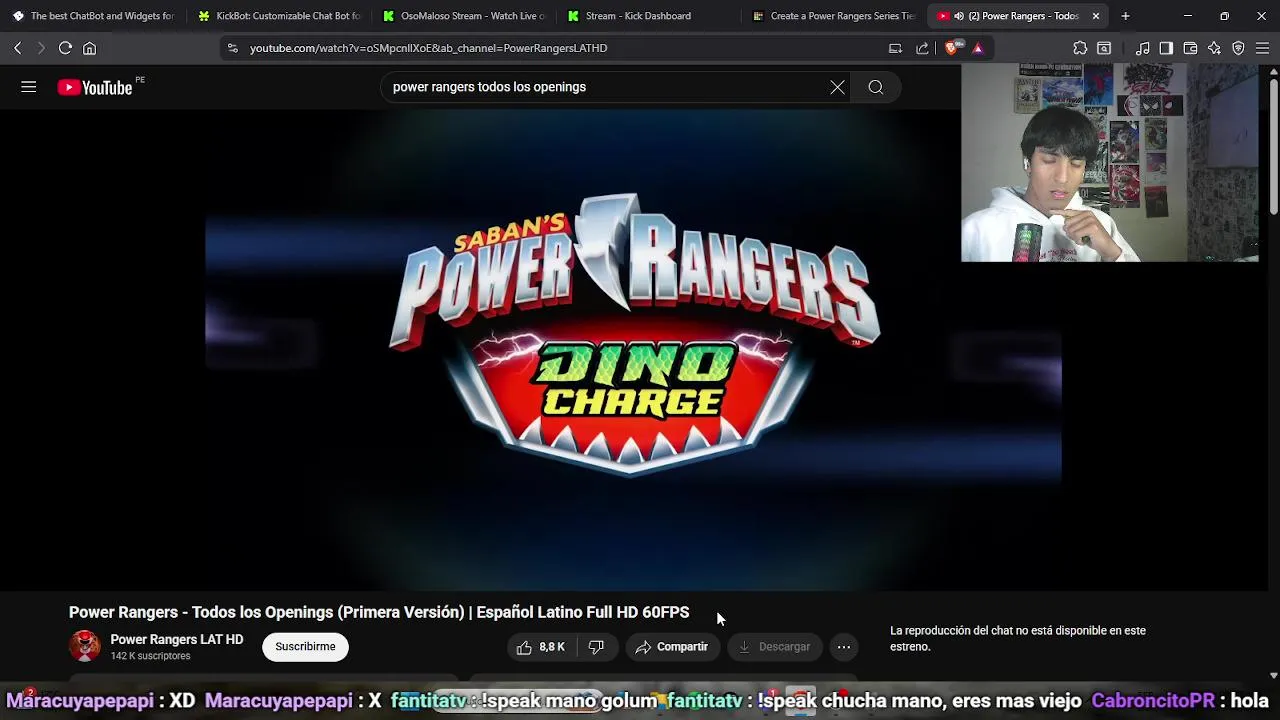Open the playlist music note icon
The width and height of the screenshot is (1280, 720).
[x=1142, y=48]
